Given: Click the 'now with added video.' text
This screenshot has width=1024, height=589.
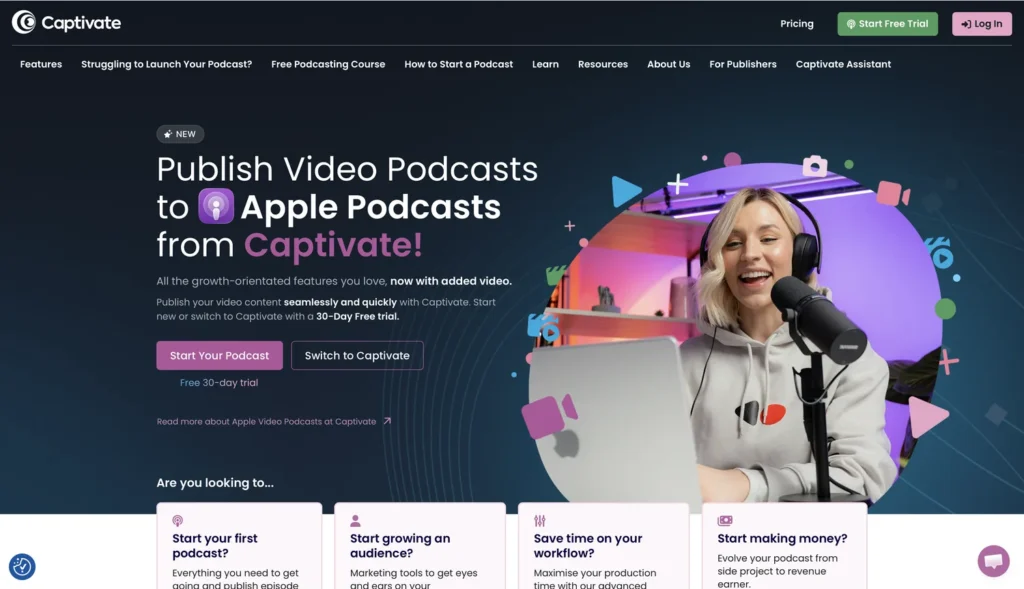Looking at the screenshot, I should click(x=451, y=281).
